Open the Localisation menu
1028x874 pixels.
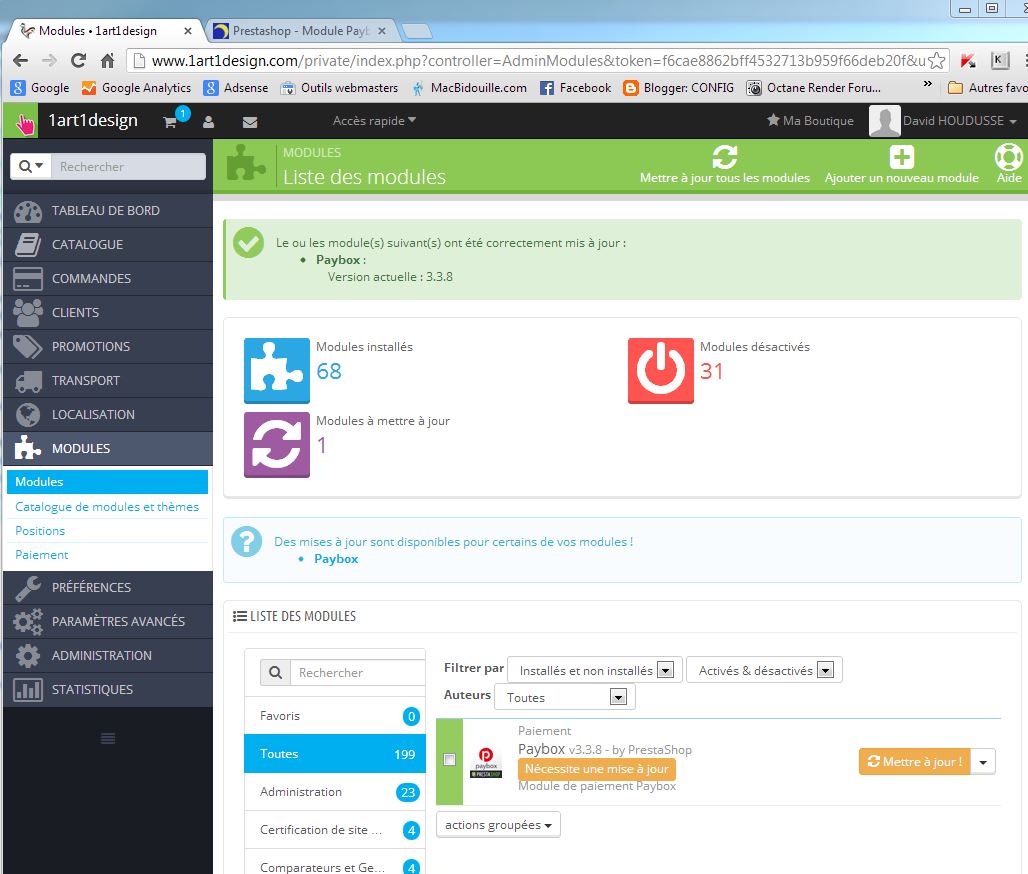point(108,415)
